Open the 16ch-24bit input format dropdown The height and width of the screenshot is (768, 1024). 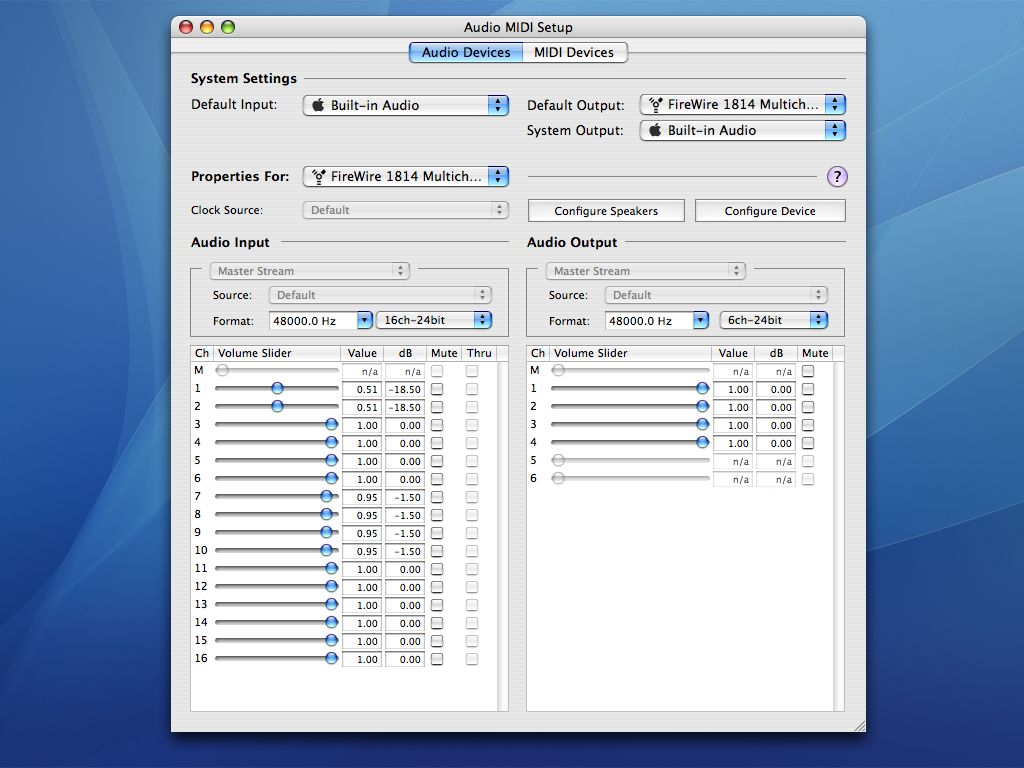pyautogui.click(x=434, y=320)
